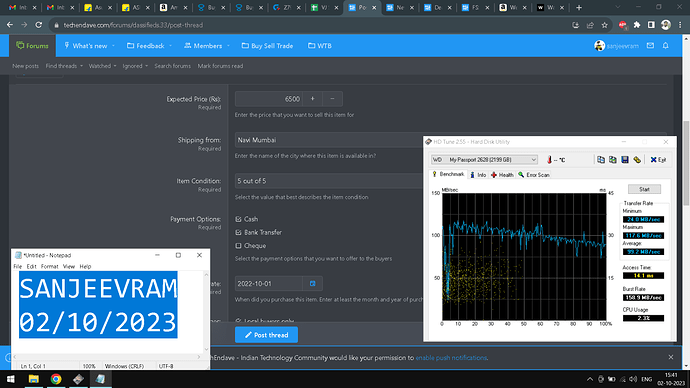Open the Buy Sell Trade section
This screenshot has width=690, height=388.
(268, 46)
